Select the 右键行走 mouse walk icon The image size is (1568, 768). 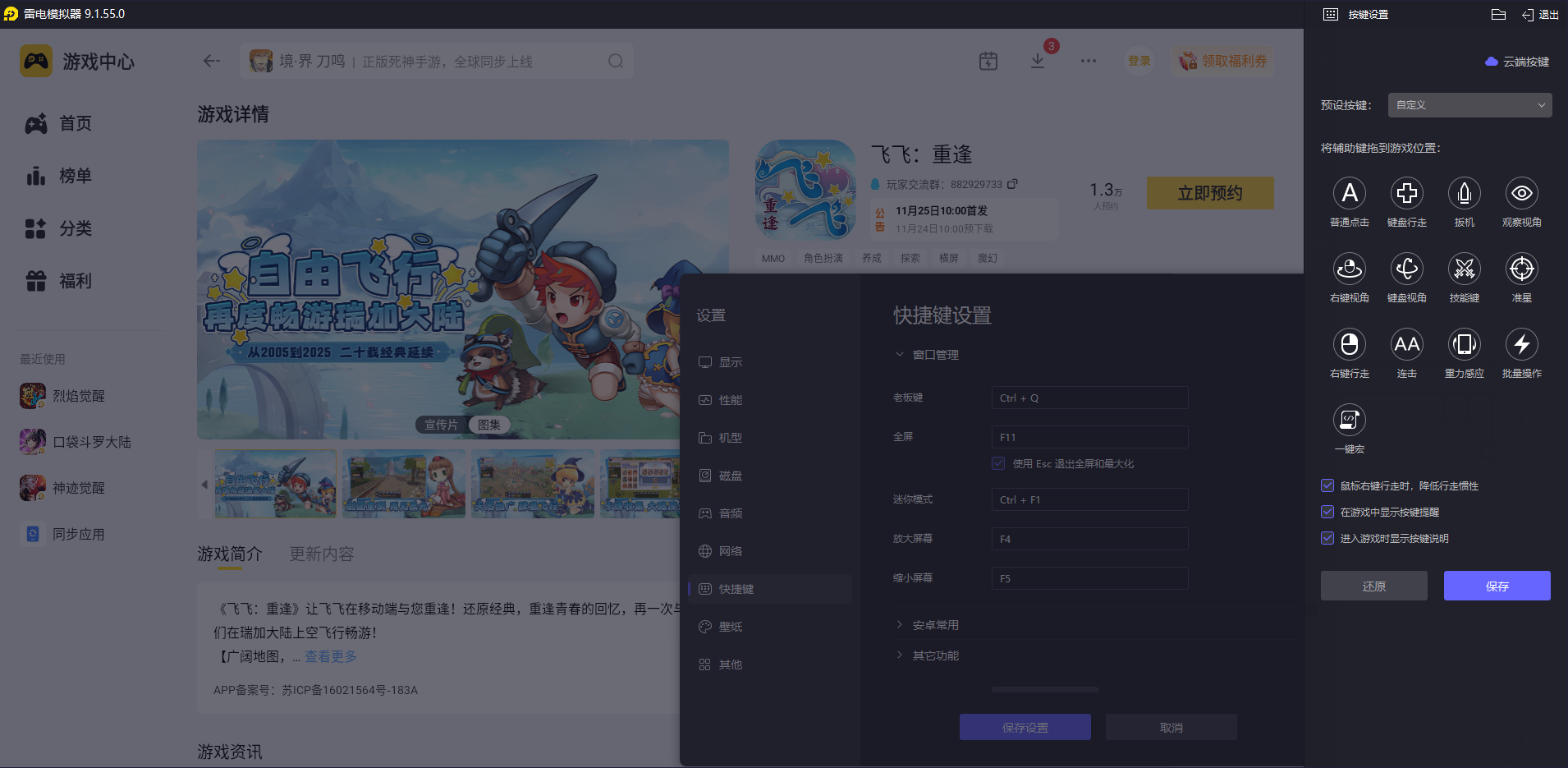1349,344
